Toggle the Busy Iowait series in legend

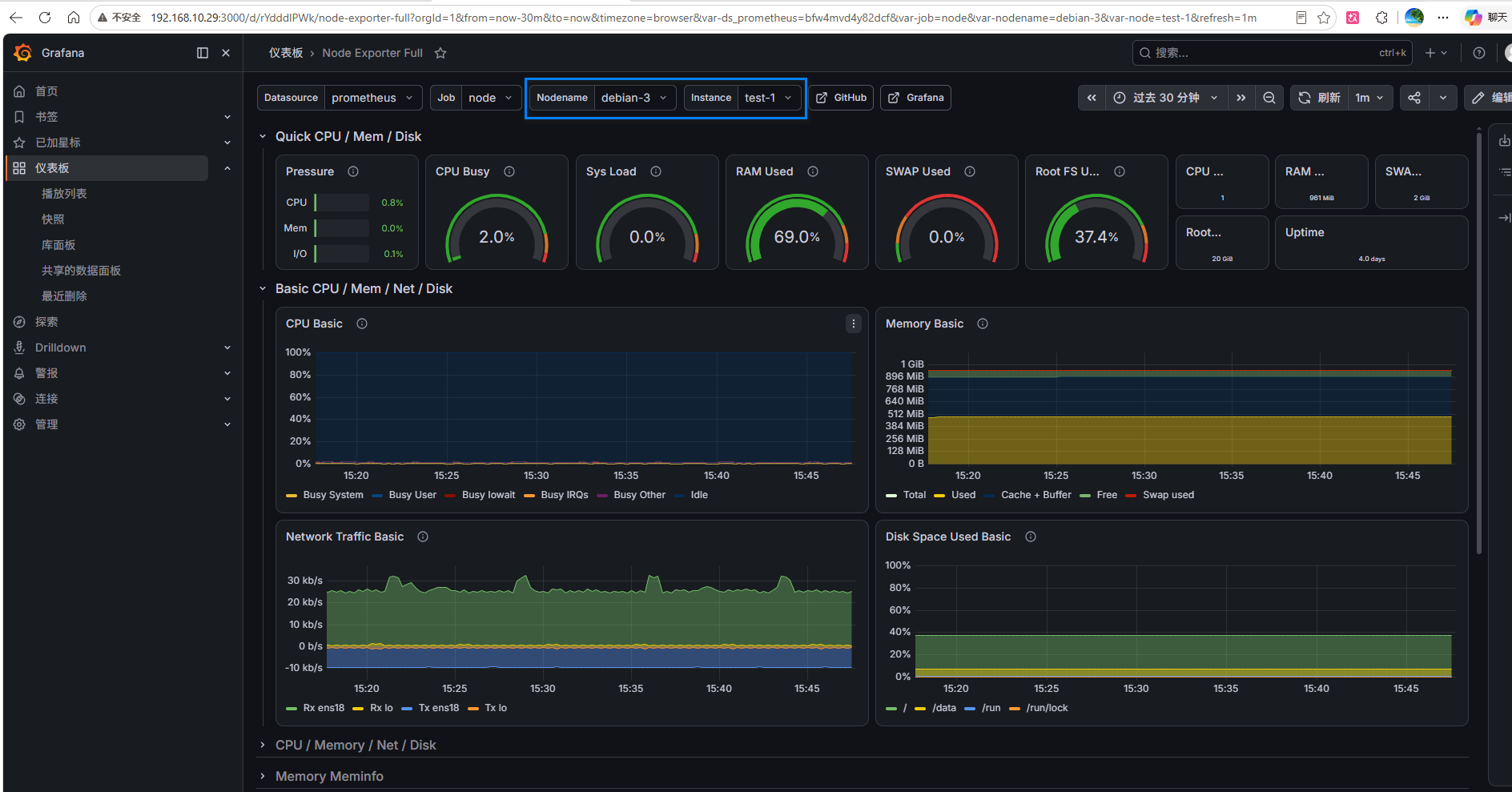pyautogui.click(x=489, y=495)
